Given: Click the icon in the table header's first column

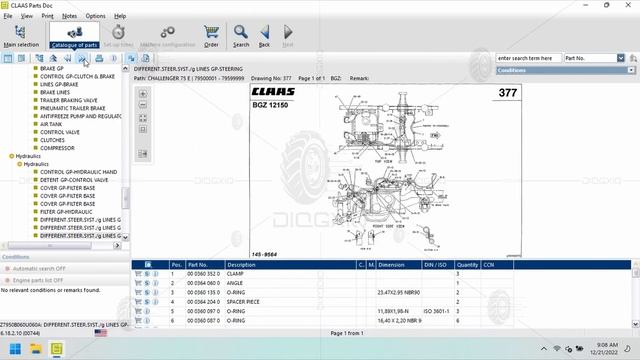Looking at the screenshot, I should pyautogui.click(x=148, y=265).
